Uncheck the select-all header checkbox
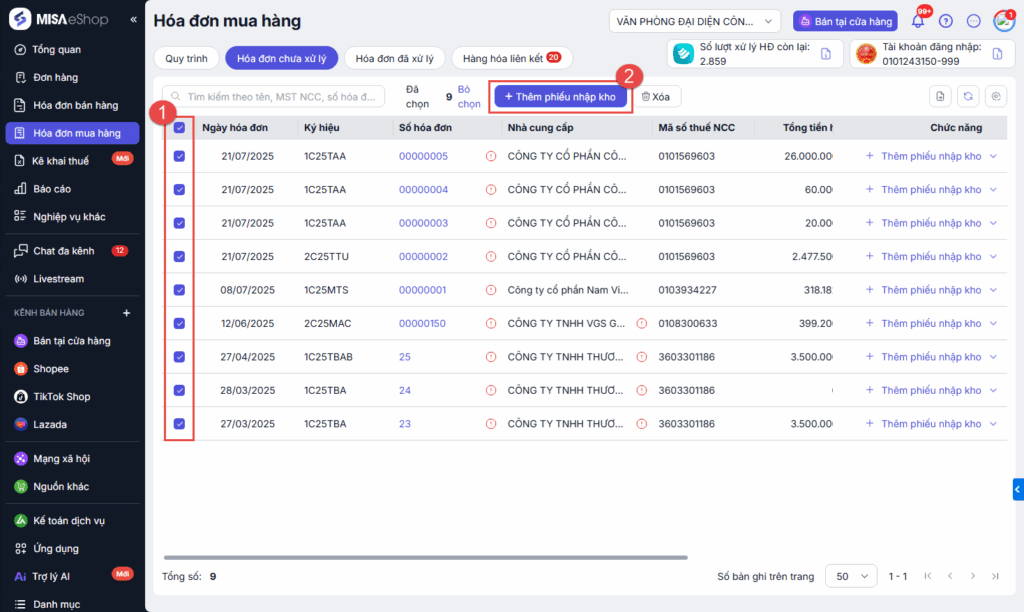 [x=179, y=128]
